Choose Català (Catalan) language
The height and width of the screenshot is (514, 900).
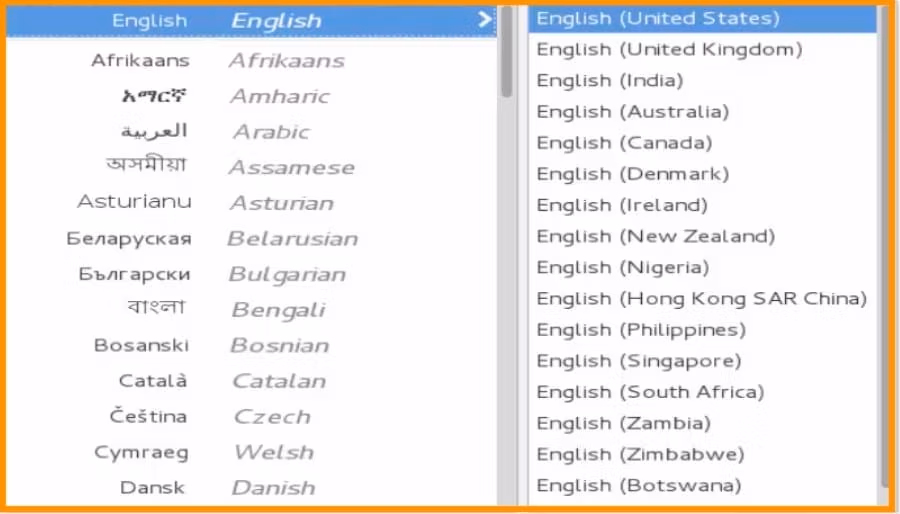tap(218, 380)
